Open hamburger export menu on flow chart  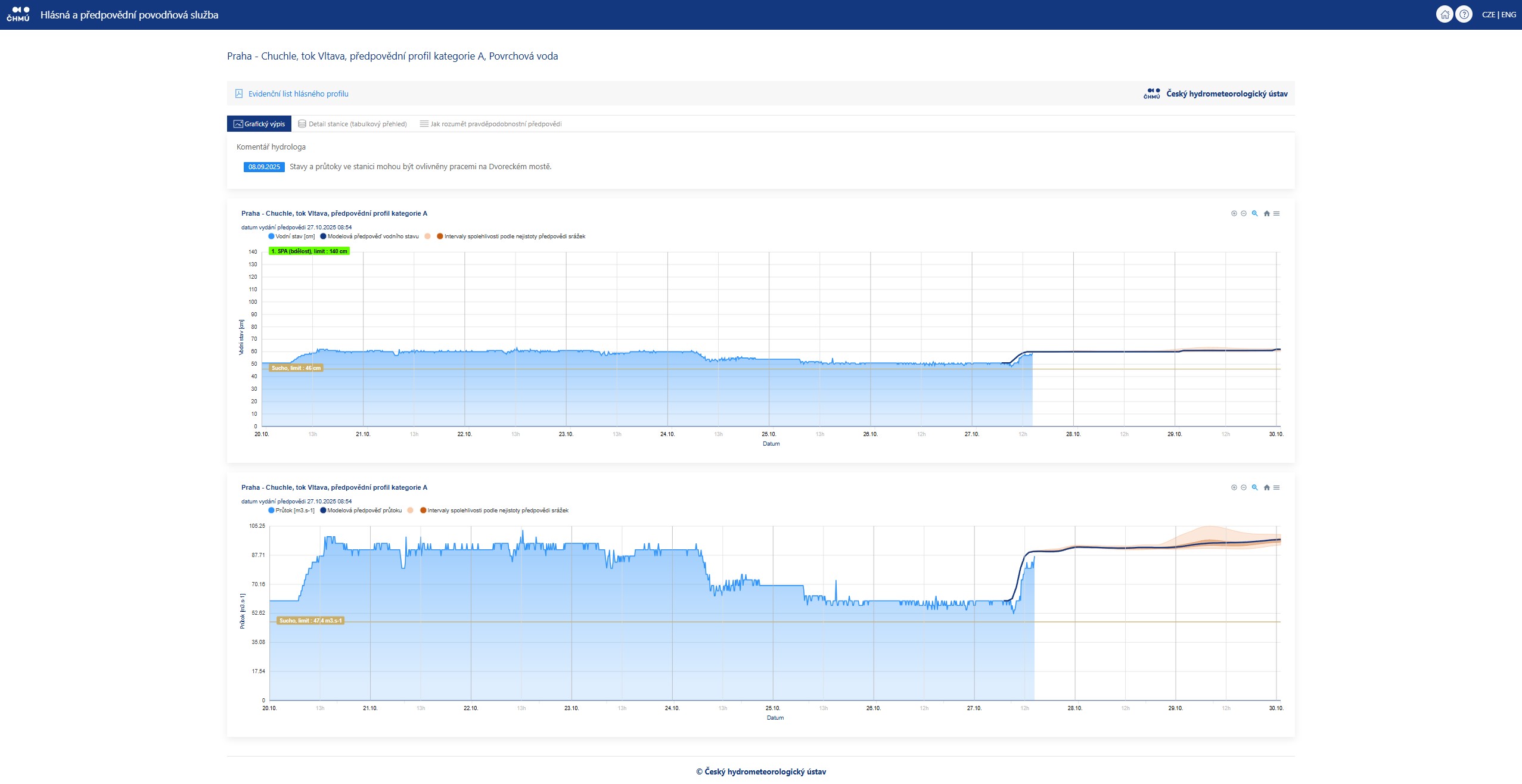1276,487
